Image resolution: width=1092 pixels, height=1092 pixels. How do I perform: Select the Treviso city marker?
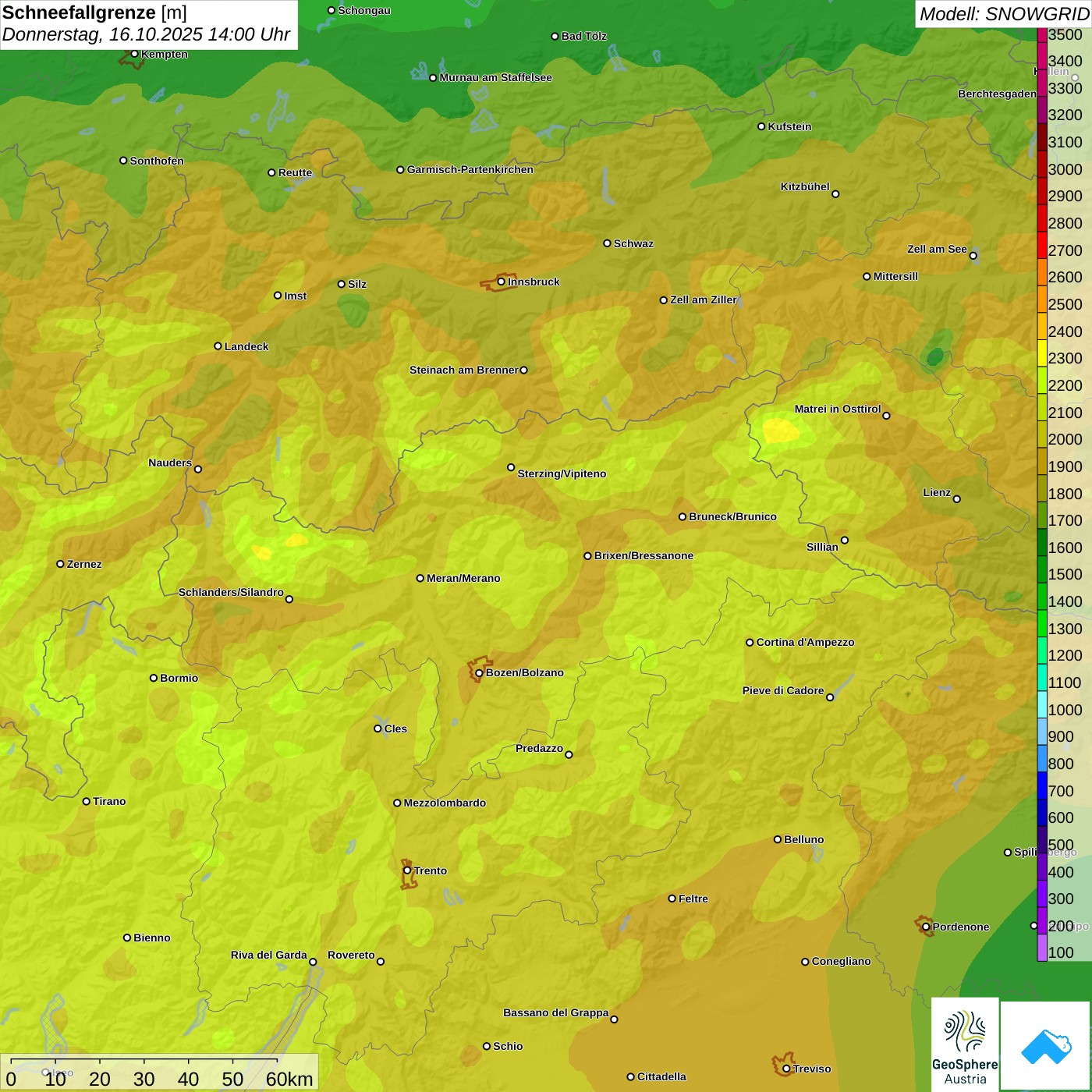(786, 1069)
